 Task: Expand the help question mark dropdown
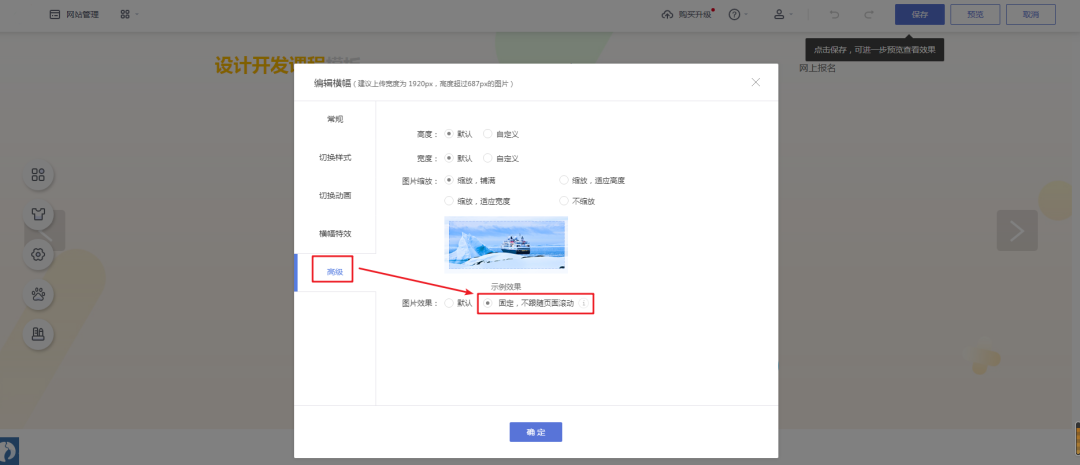[x=739, y=15]
